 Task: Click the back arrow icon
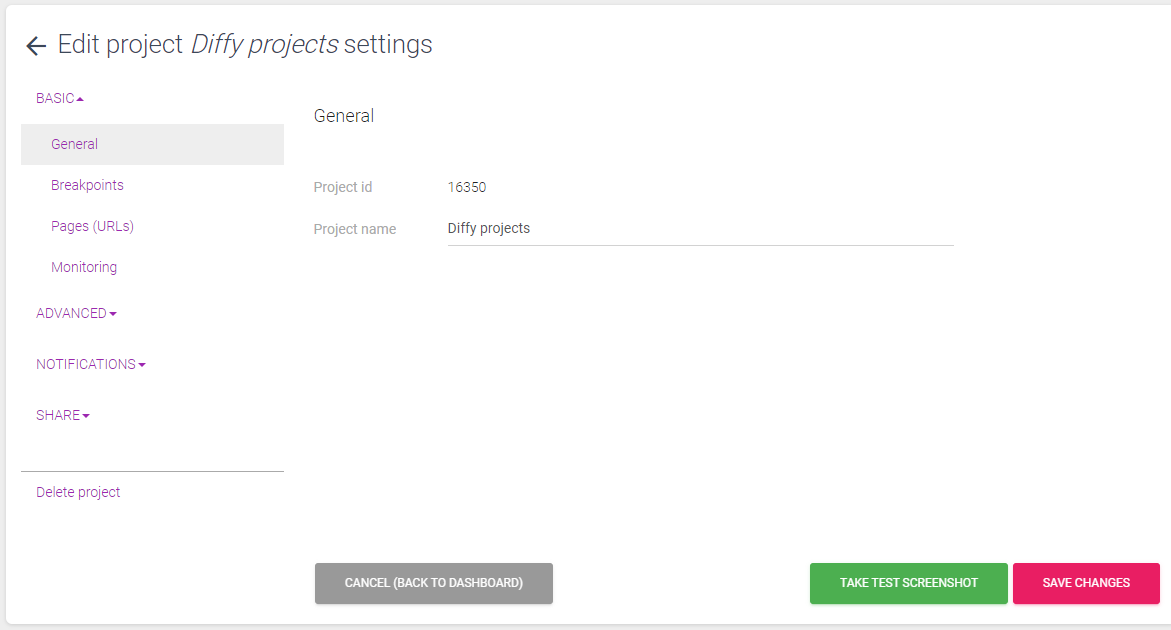pos(36,46)
